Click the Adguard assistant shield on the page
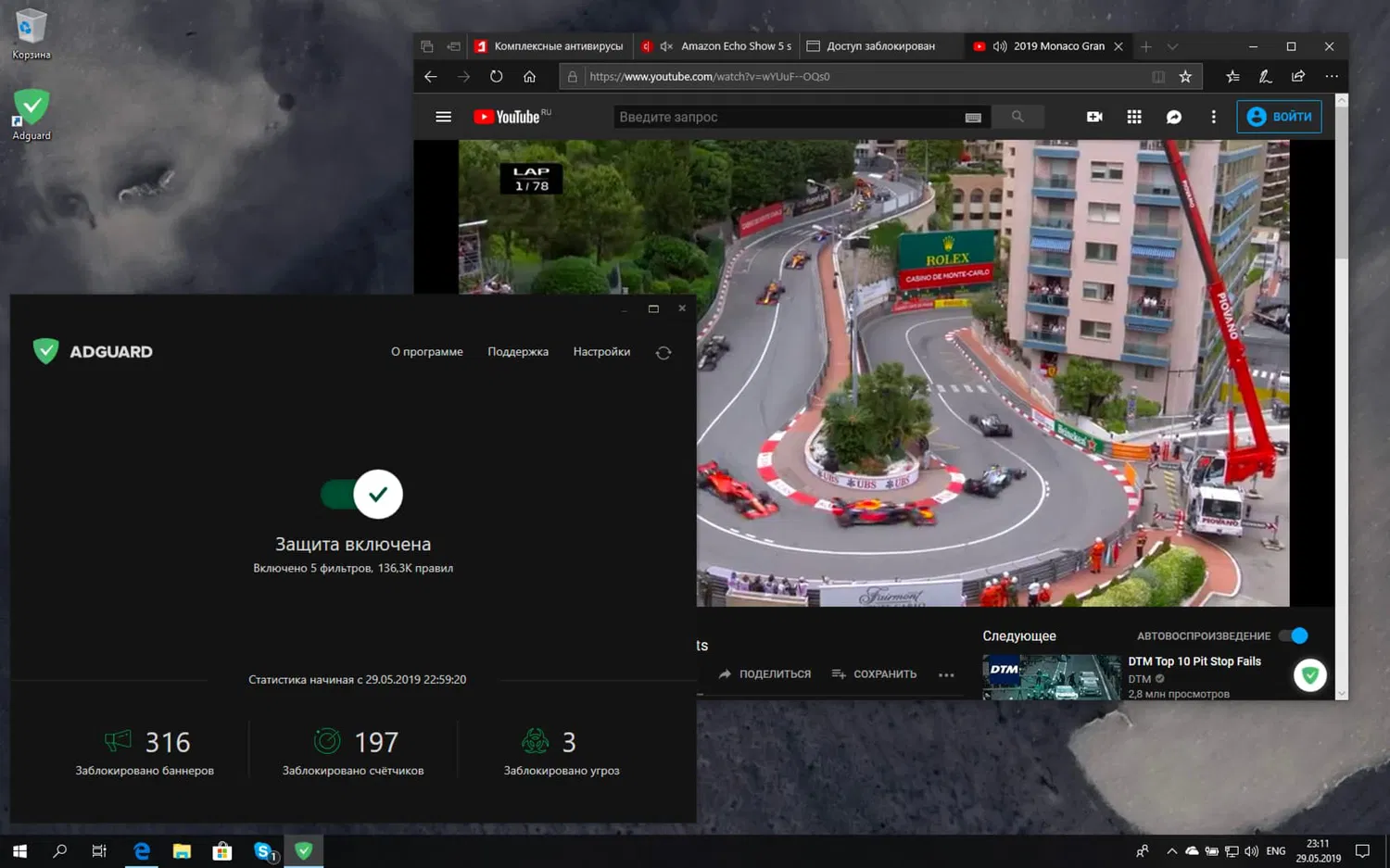The height and width of the screenshot is (868, 1390). coord(1310,675)
